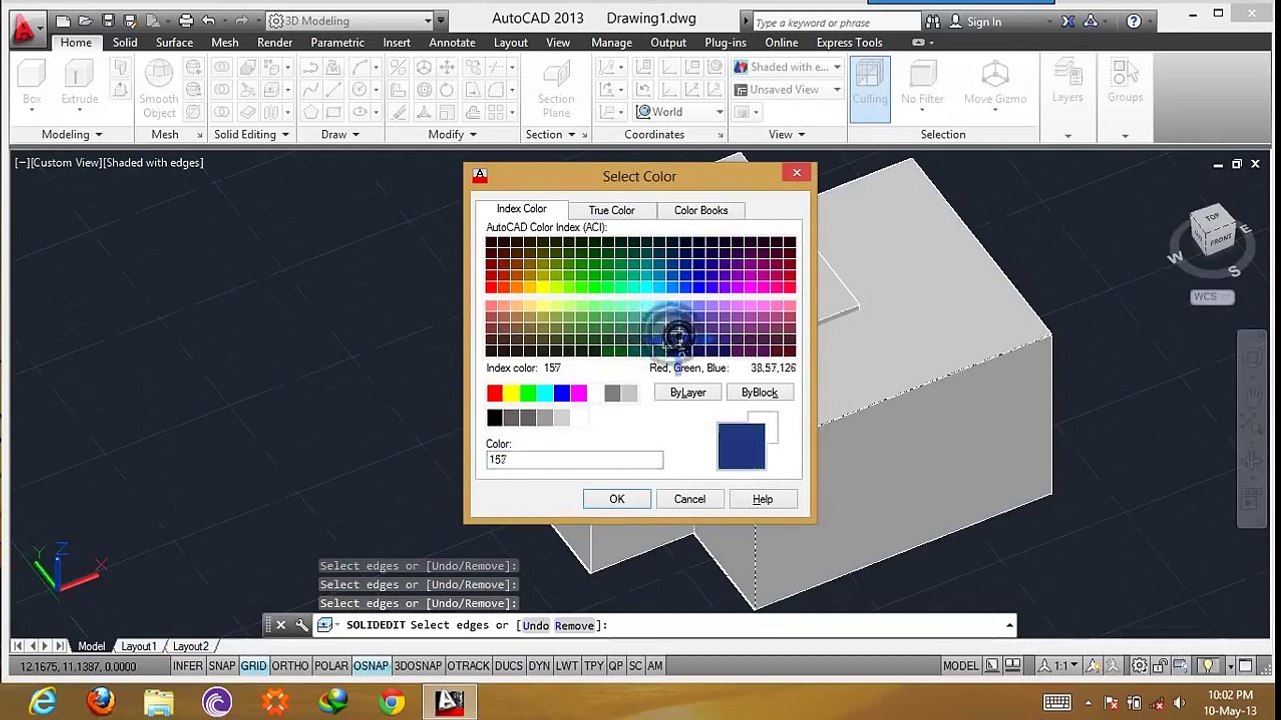Image resolution: width=1281 pixels, height=720 pixels.
Task: Open the AutoCAD application menu button
Action: [x=27, y=27]
